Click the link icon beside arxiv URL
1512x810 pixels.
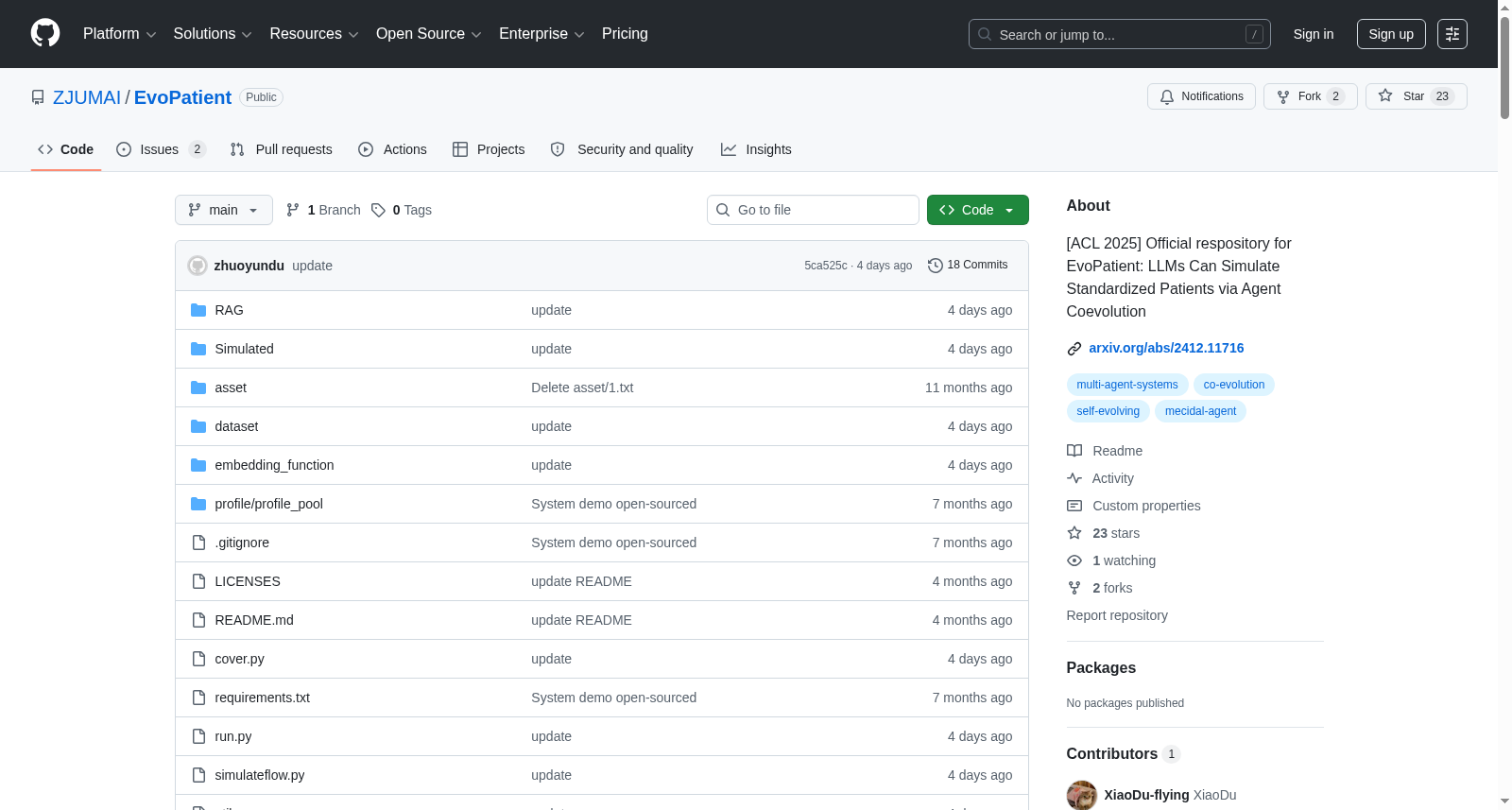pos(1074,349)
